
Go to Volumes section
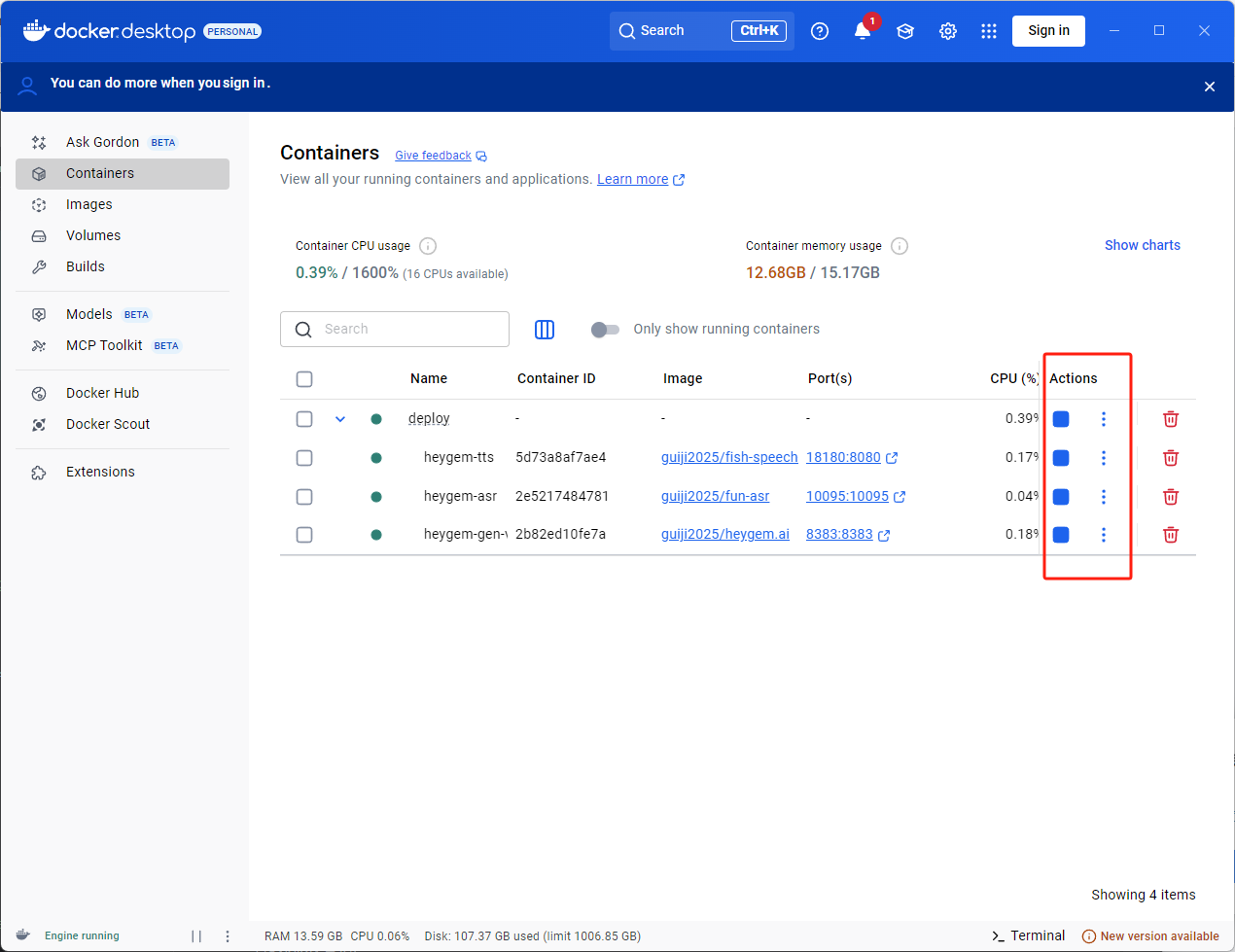point(123,235)
